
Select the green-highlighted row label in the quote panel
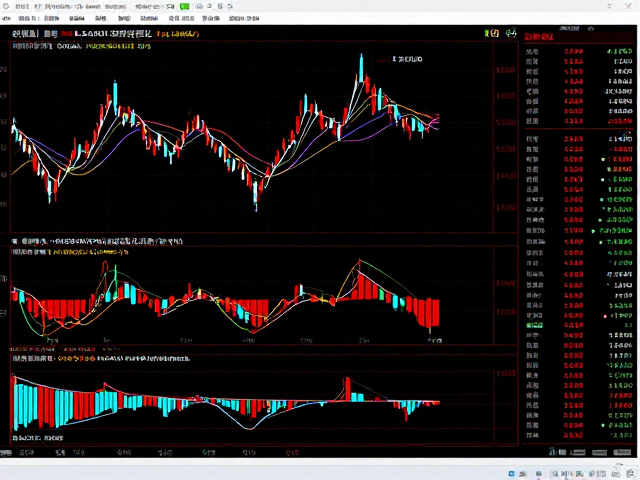click(x=535, y=325)
